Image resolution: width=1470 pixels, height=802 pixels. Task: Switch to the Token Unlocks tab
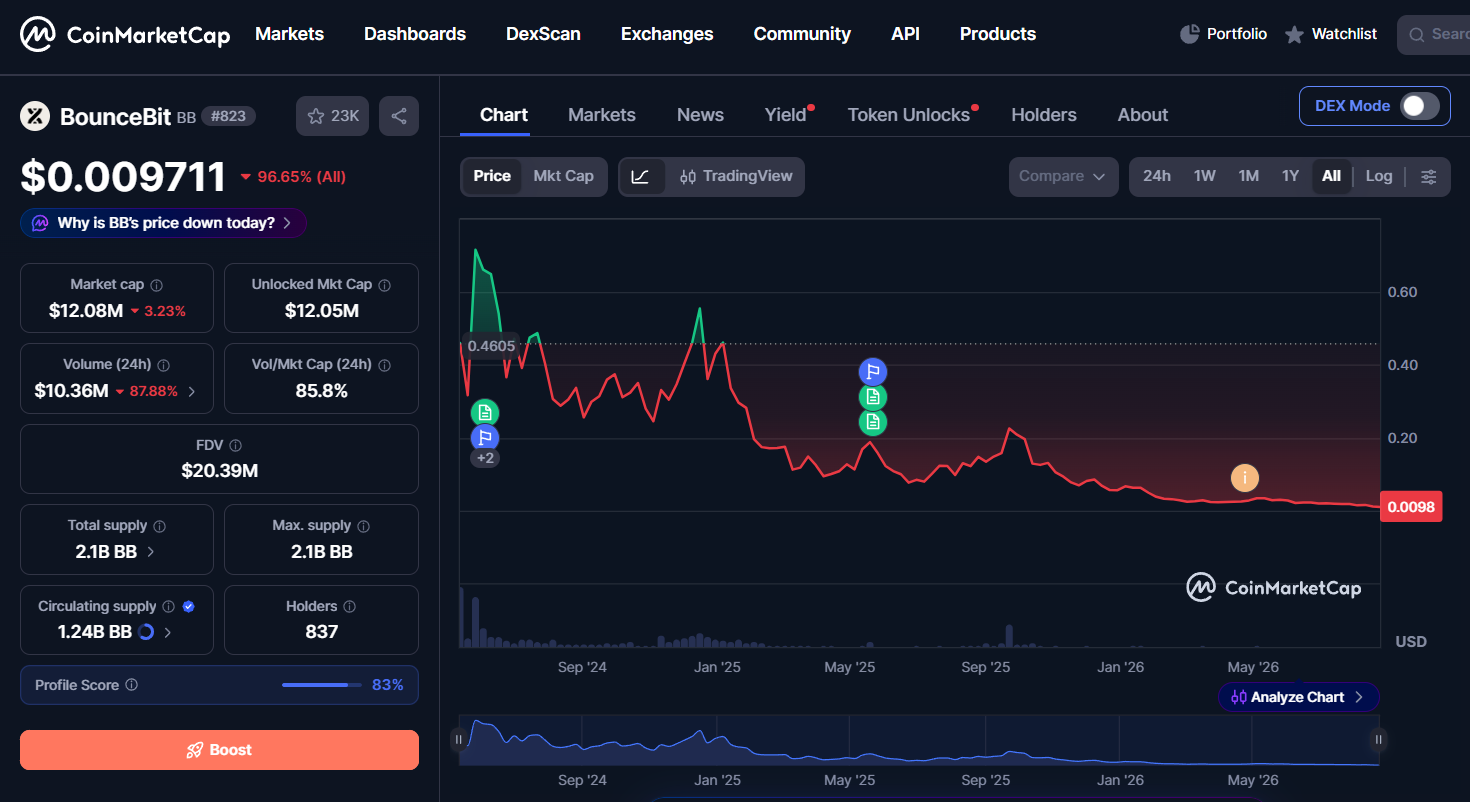point(909,115)
